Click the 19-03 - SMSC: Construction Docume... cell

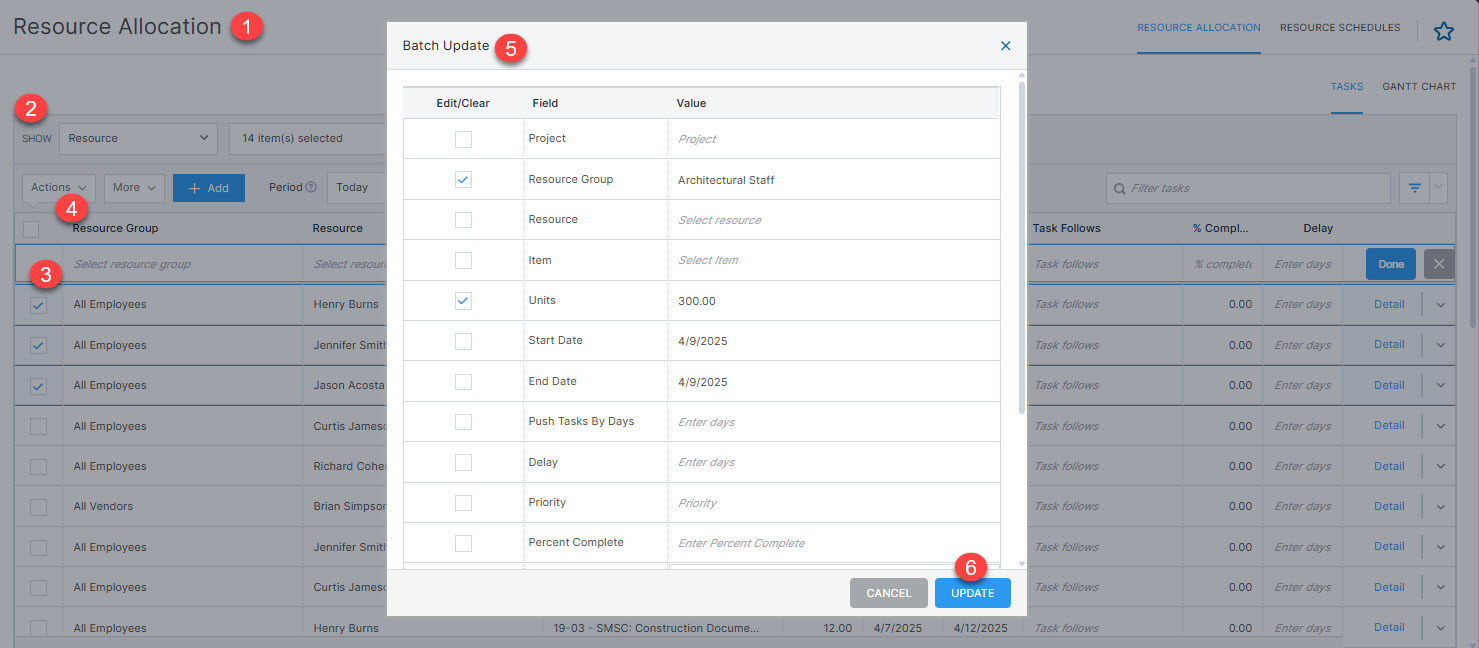coord(663,628)
